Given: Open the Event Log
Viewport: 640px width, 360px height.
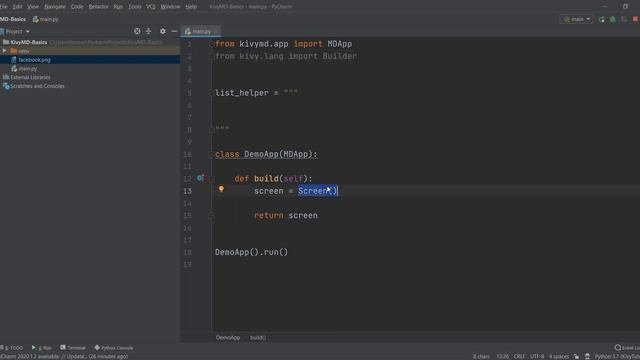Looking at the screenshot, I should 627,348.
